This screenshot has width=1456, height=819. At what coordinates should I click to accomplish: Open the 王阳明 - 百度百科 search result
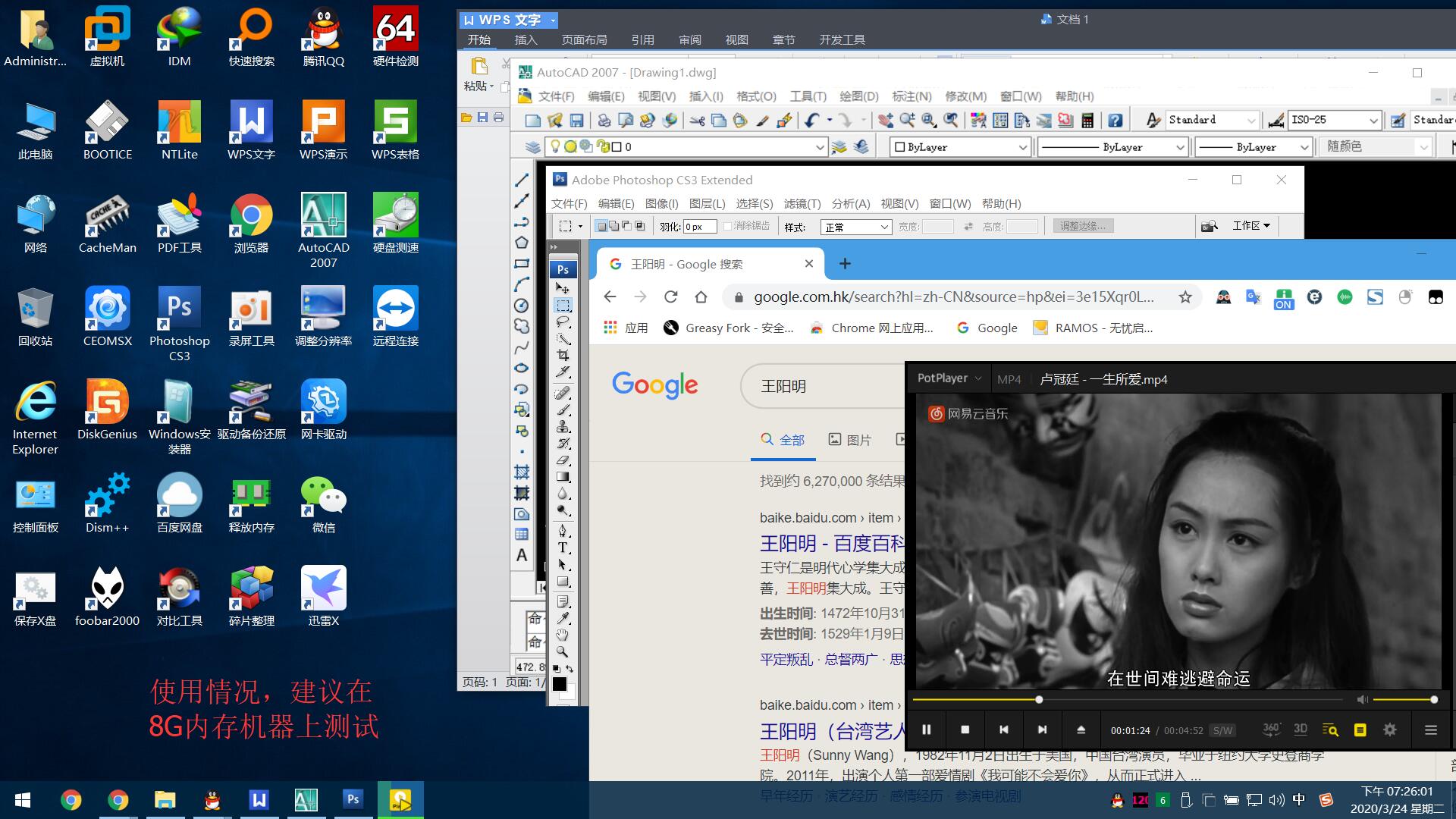(x=833, y=544)
